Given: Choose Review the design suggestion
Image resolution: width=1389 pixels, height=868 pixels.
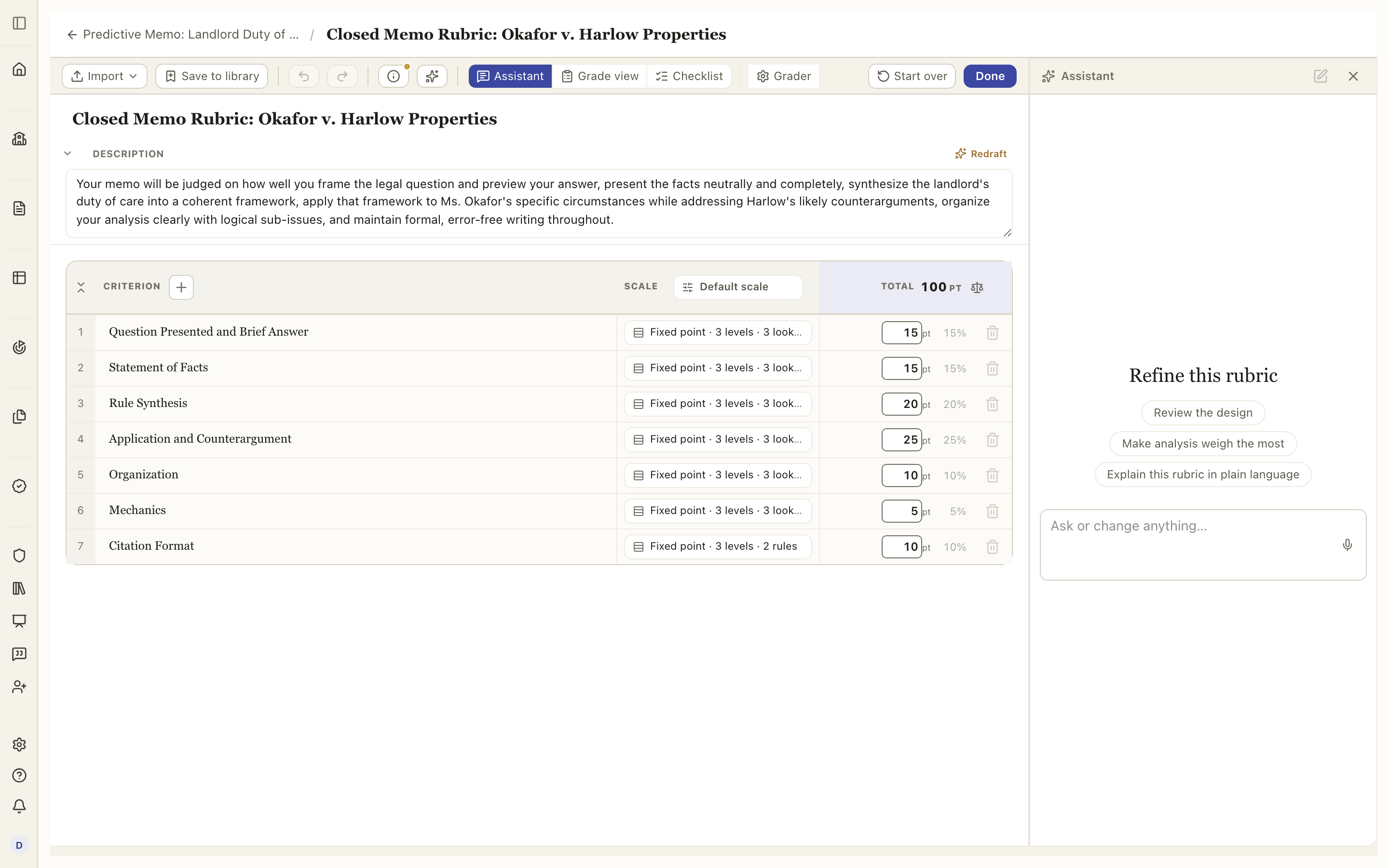Looking at the screenshot, I should pos(1203,413).
